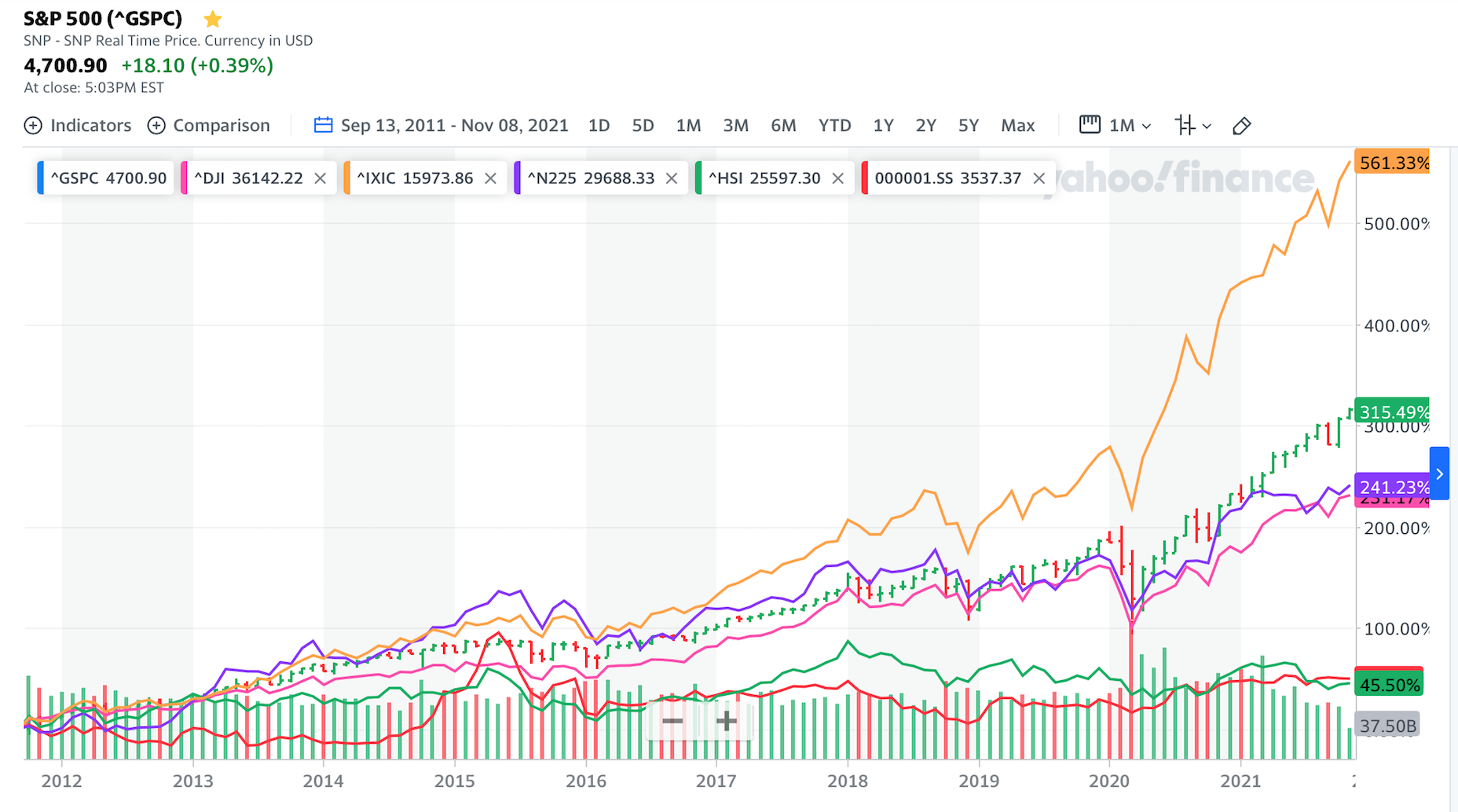1458x812 pixels.
Task: Expand the chart type dropdown arrow
Action: [x=1207, y=126]
